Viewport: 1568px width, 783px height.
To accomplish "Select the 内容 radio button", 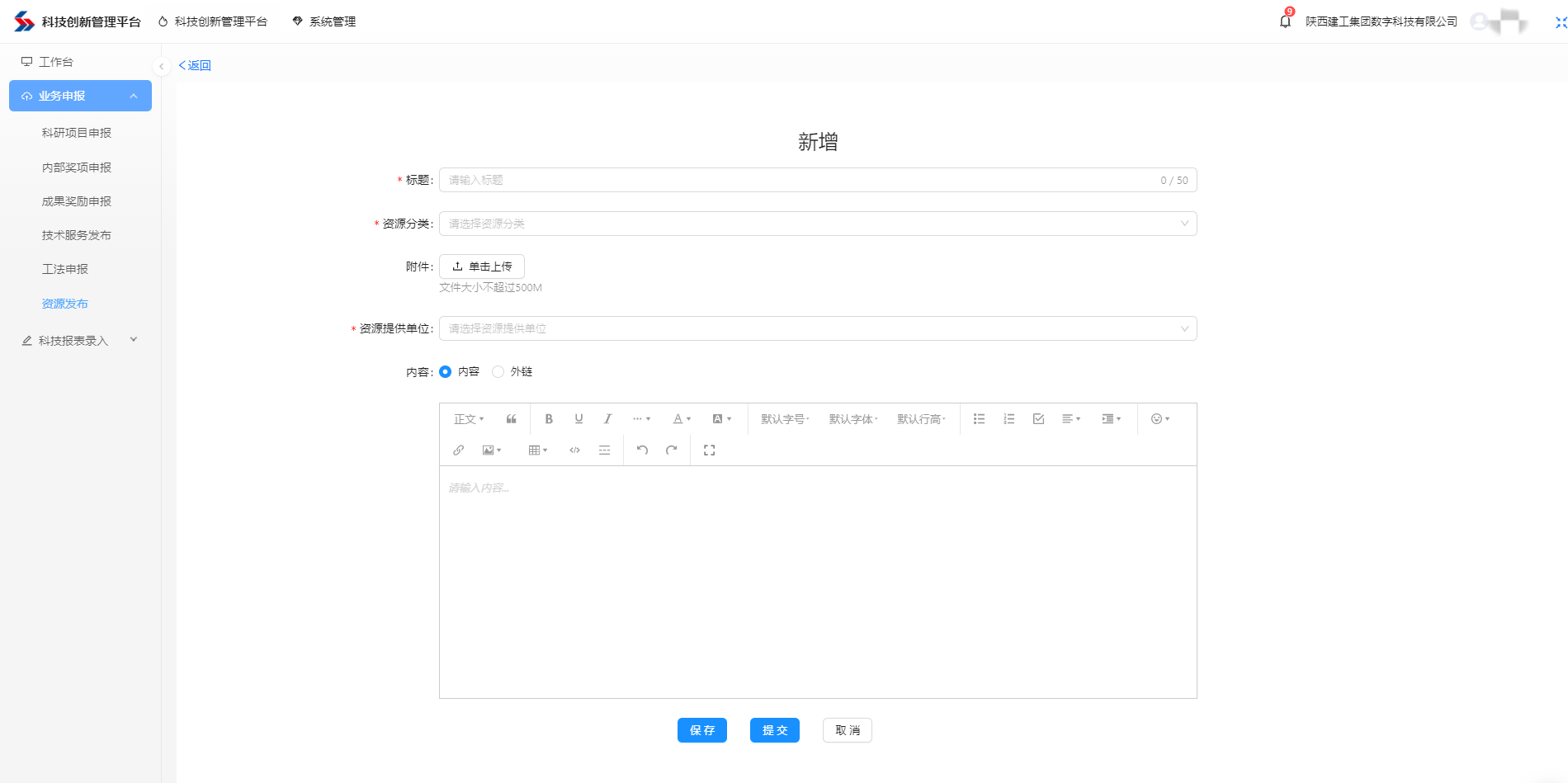I will 446,372.
